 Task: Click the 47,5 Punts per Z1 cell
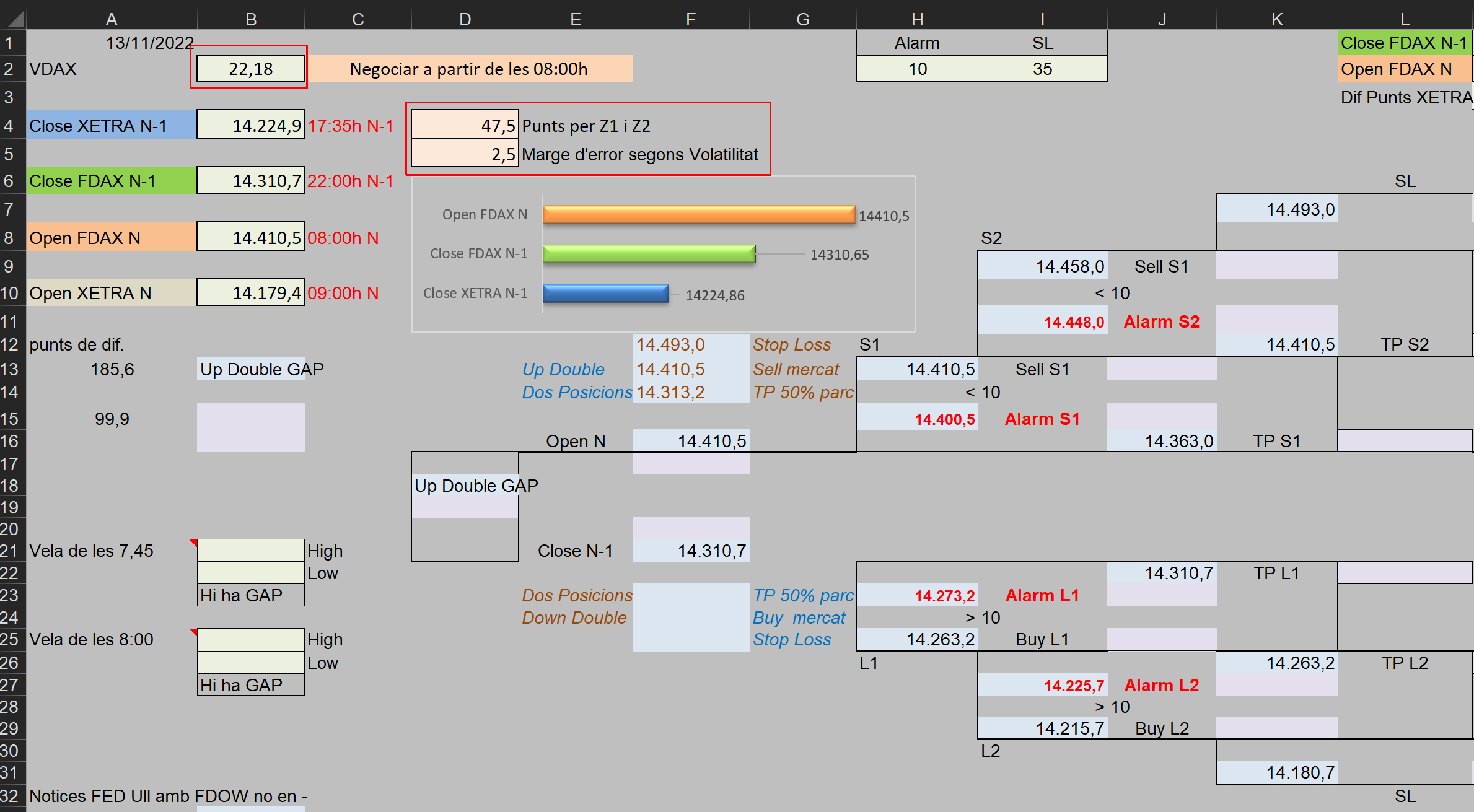coord(465,126)
